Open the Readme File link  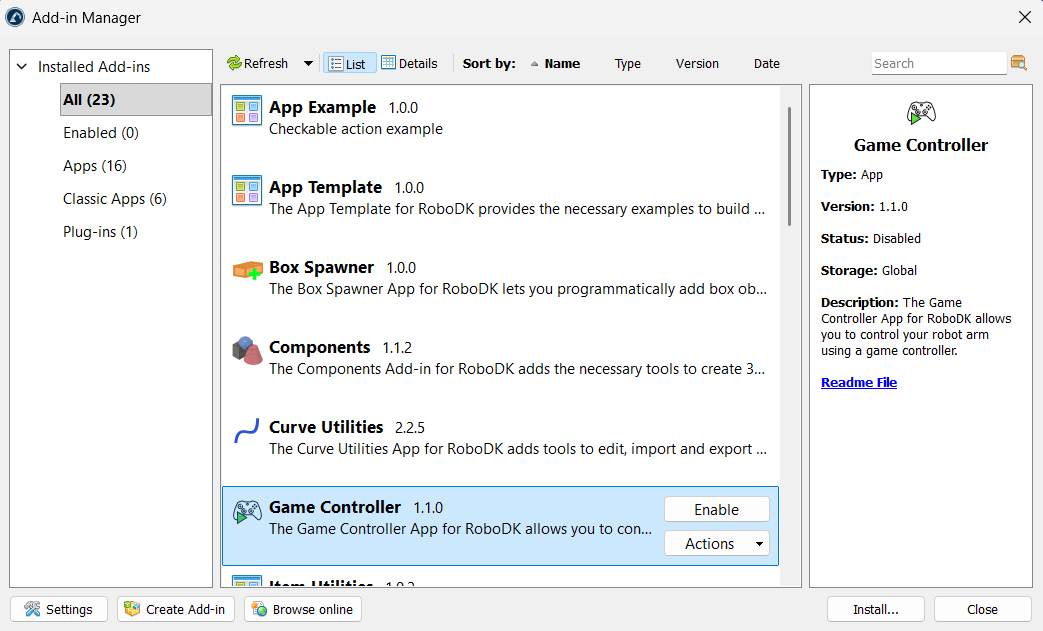(858, 383)
